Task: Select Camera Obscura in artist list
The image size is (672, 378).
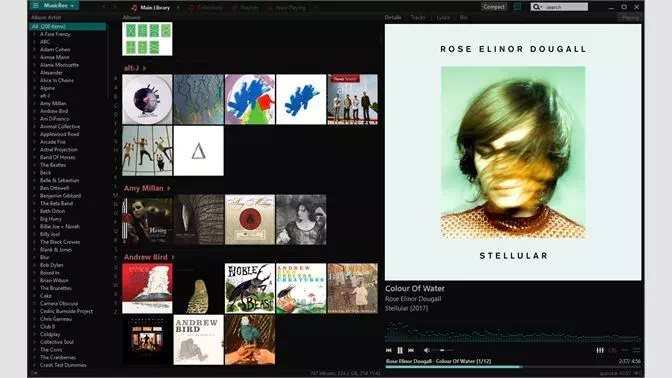Action: click(59, 303)
